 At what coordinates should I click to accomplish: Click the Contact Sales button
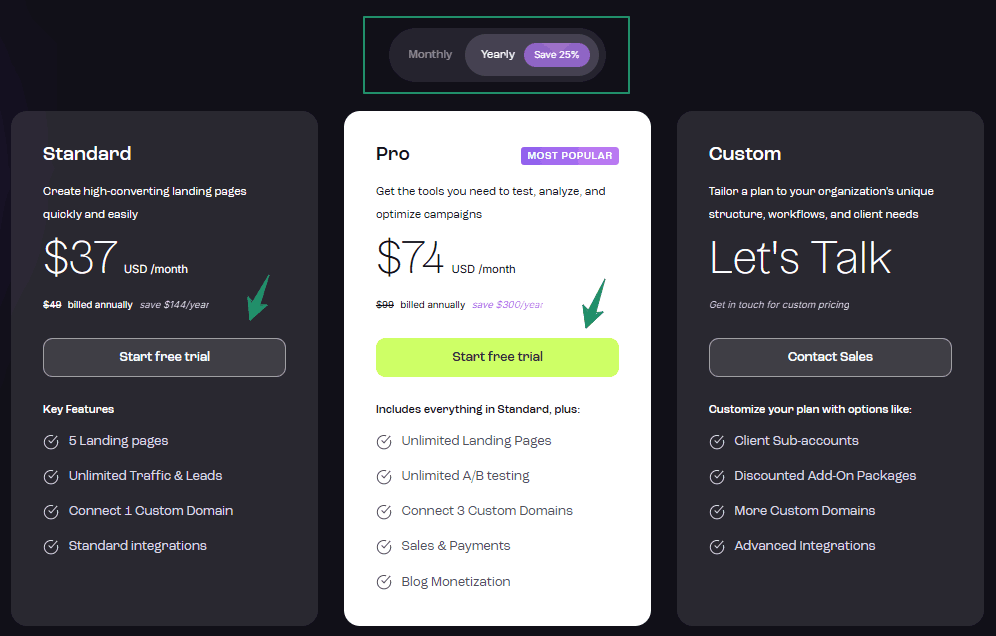(x=830, y=357)
